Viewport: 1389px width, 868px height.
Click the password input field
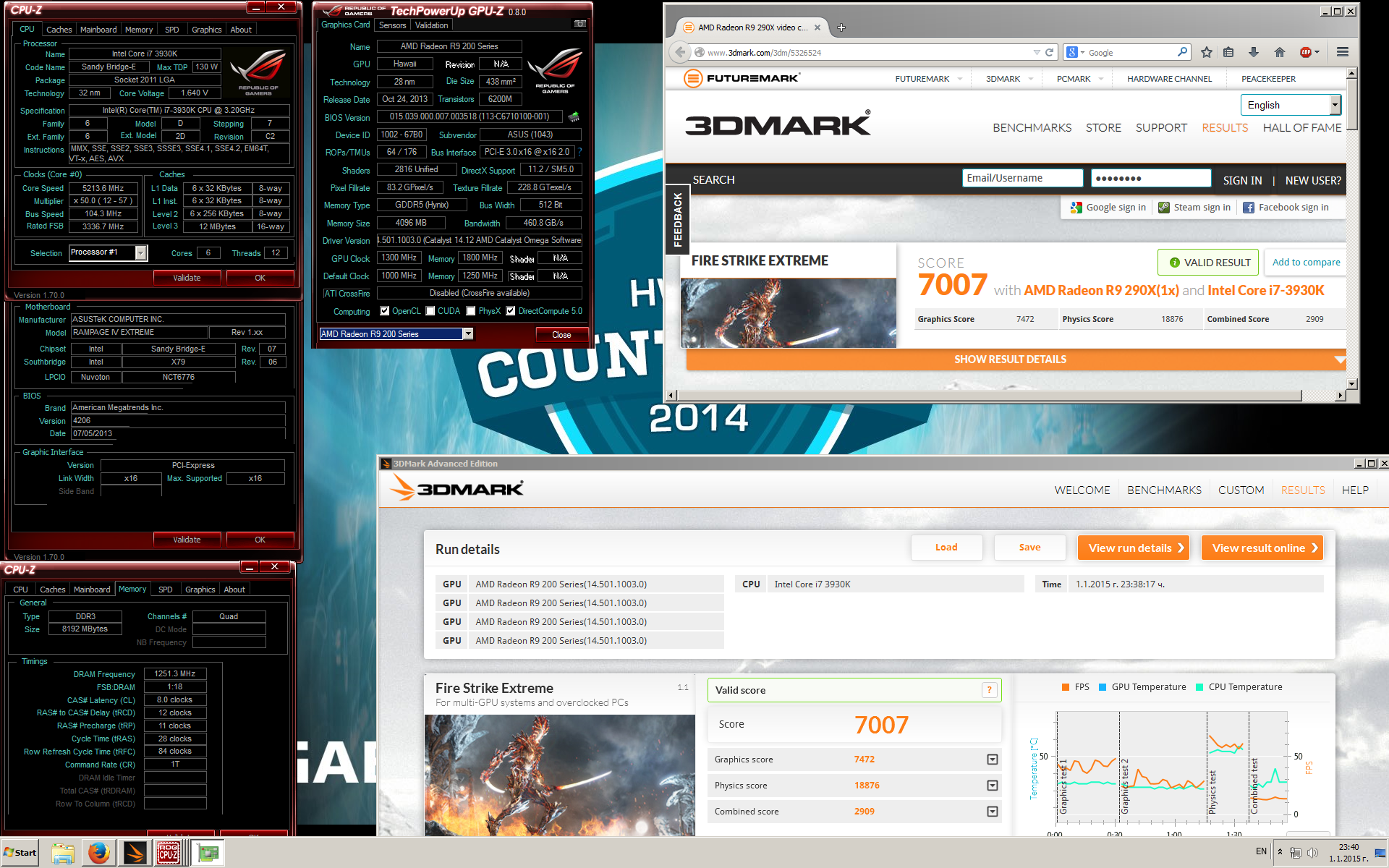tap(1151, 178)
